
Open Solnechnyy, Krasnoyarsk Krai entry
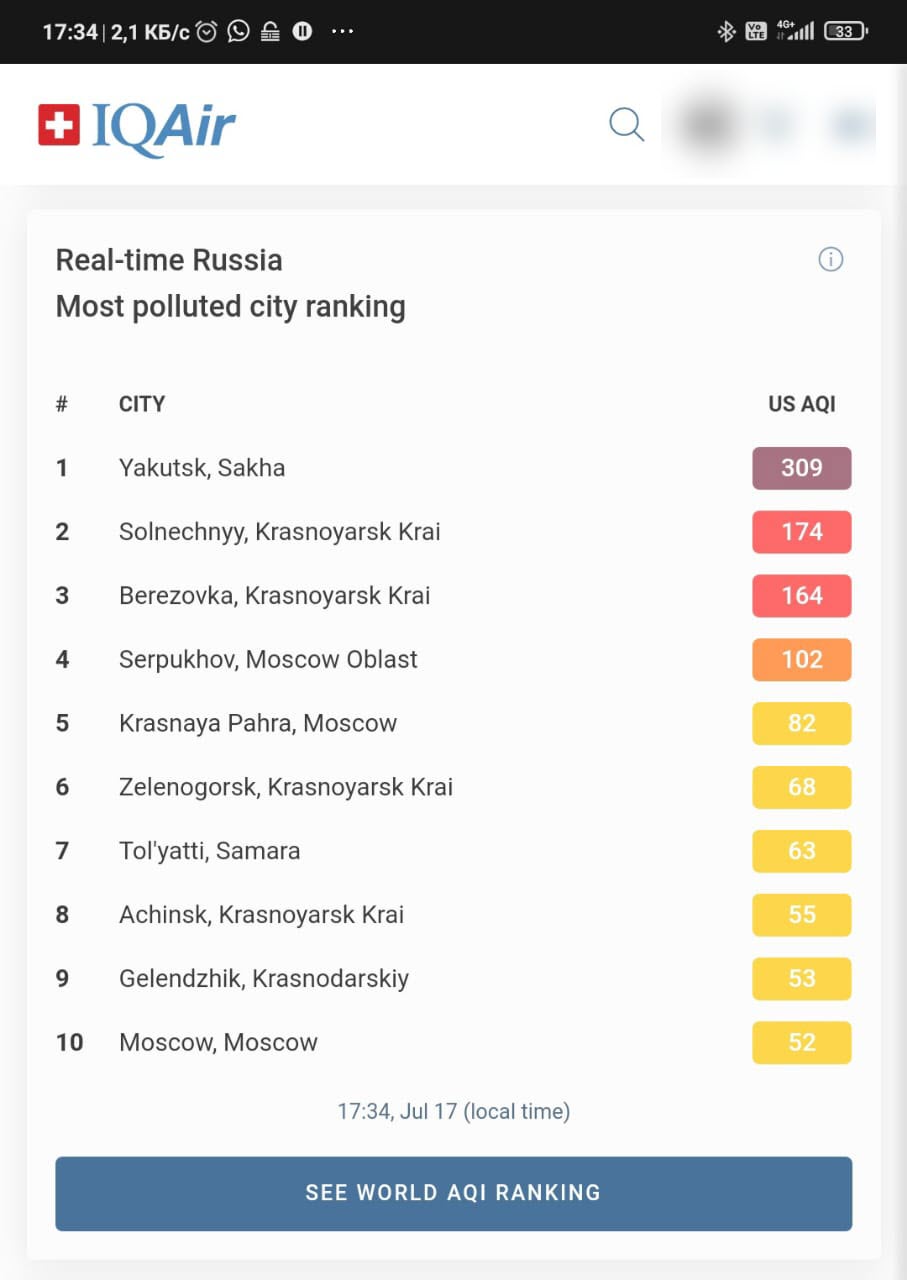[x=279, y=532]
